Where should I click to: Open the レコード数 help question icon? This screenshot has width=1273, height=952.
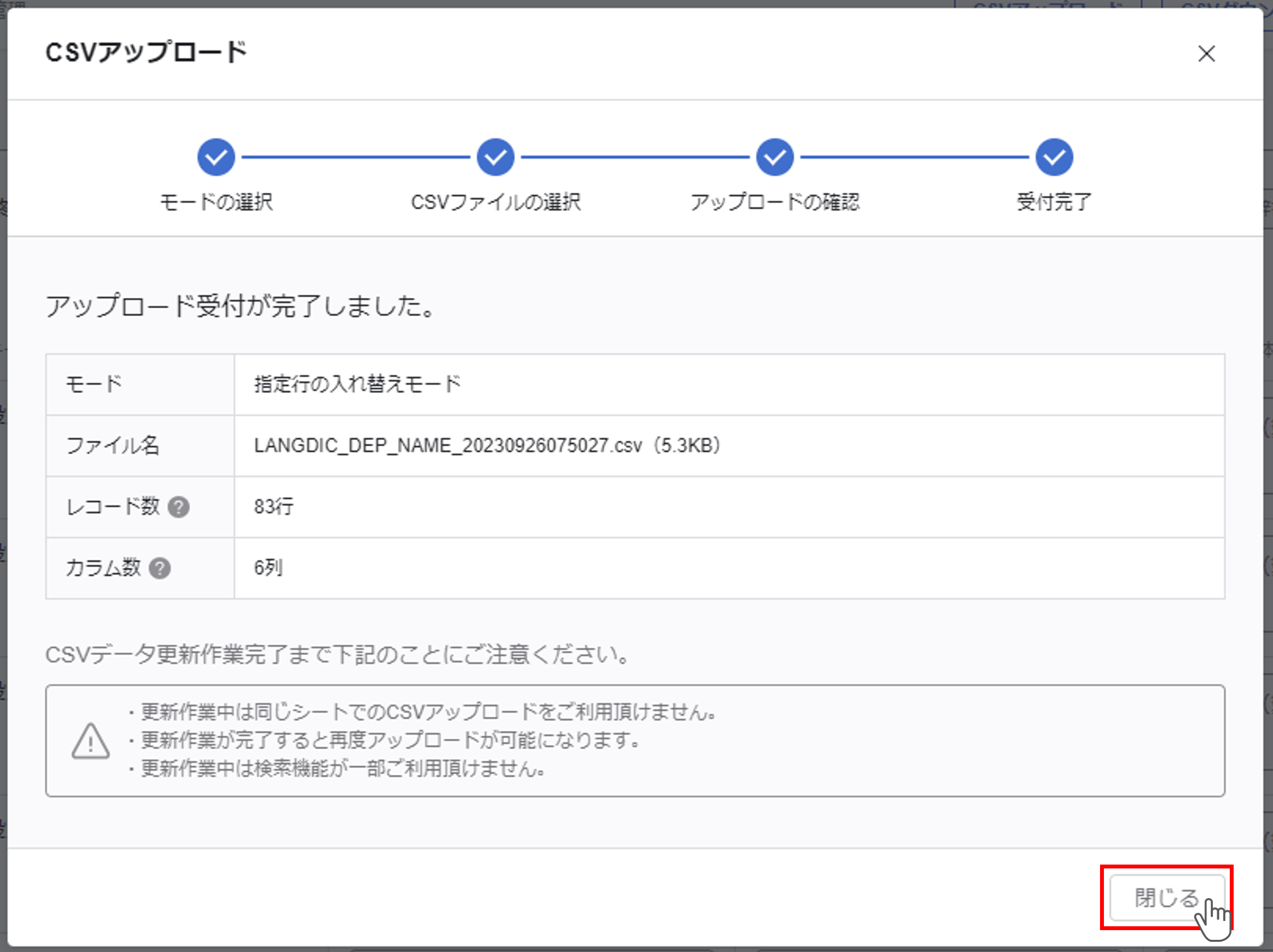pos(178,507)
